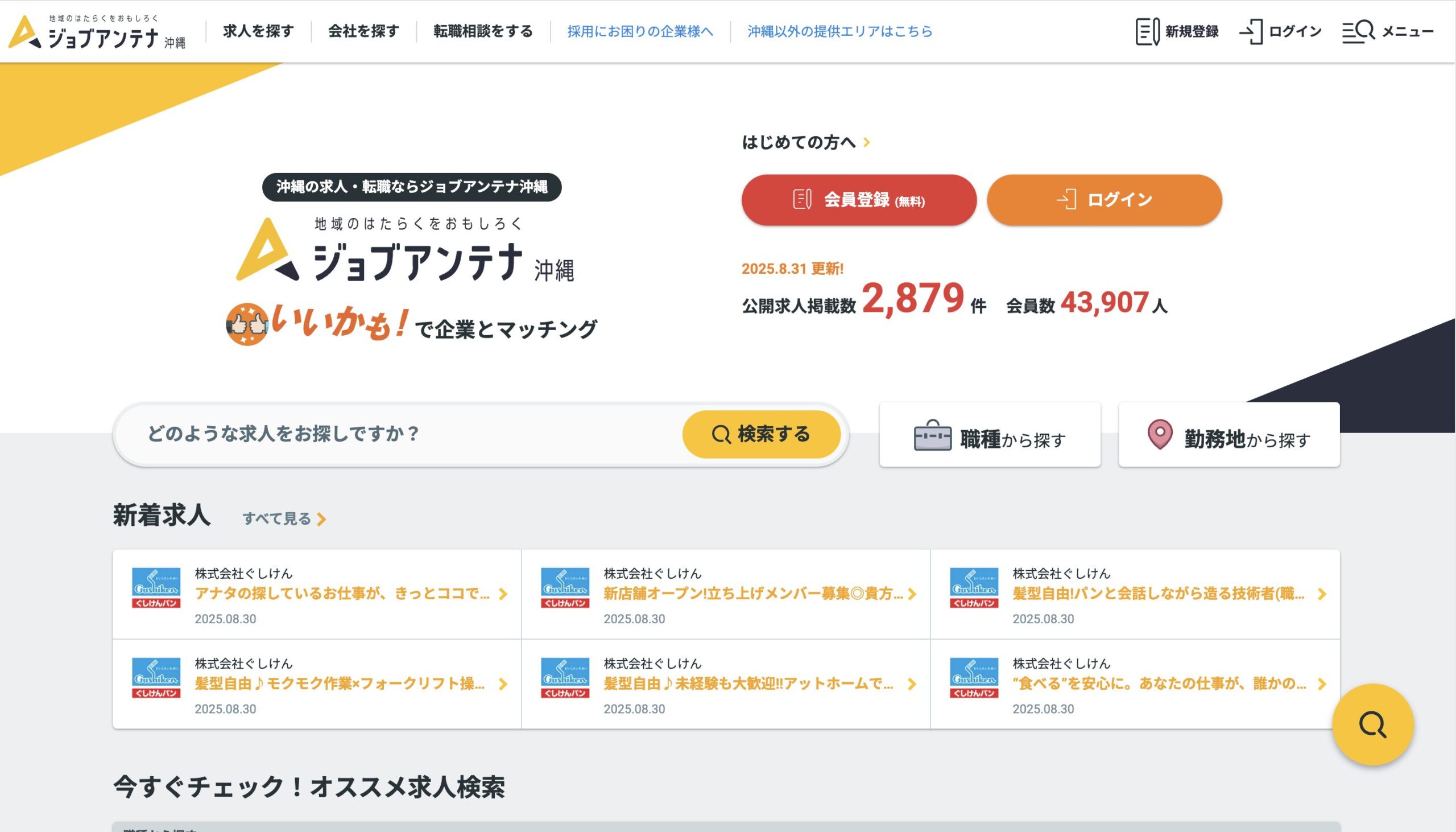
Task: Expand はじめての方へ chevron link
Action: 866,142
